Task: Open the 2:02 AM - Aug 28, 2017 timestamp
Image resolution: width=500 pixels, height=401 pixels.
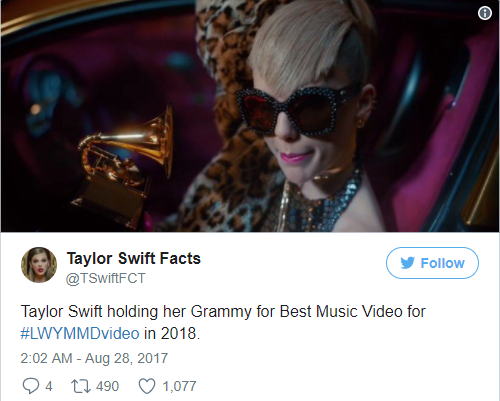Action: [x=94, y=358]
